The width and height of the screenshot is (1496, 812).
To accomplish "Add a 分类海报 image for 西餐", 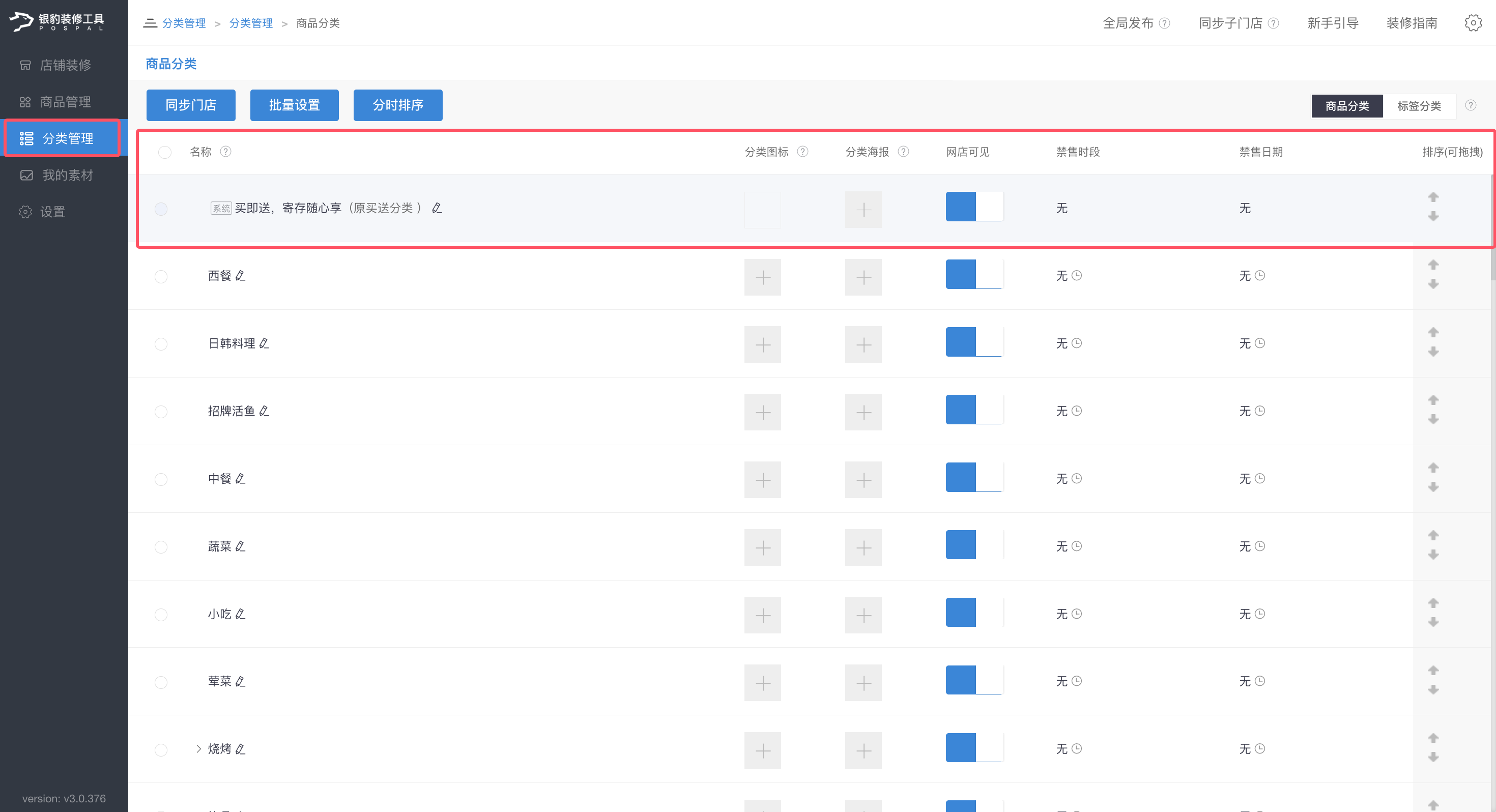I will pos(863,277).
